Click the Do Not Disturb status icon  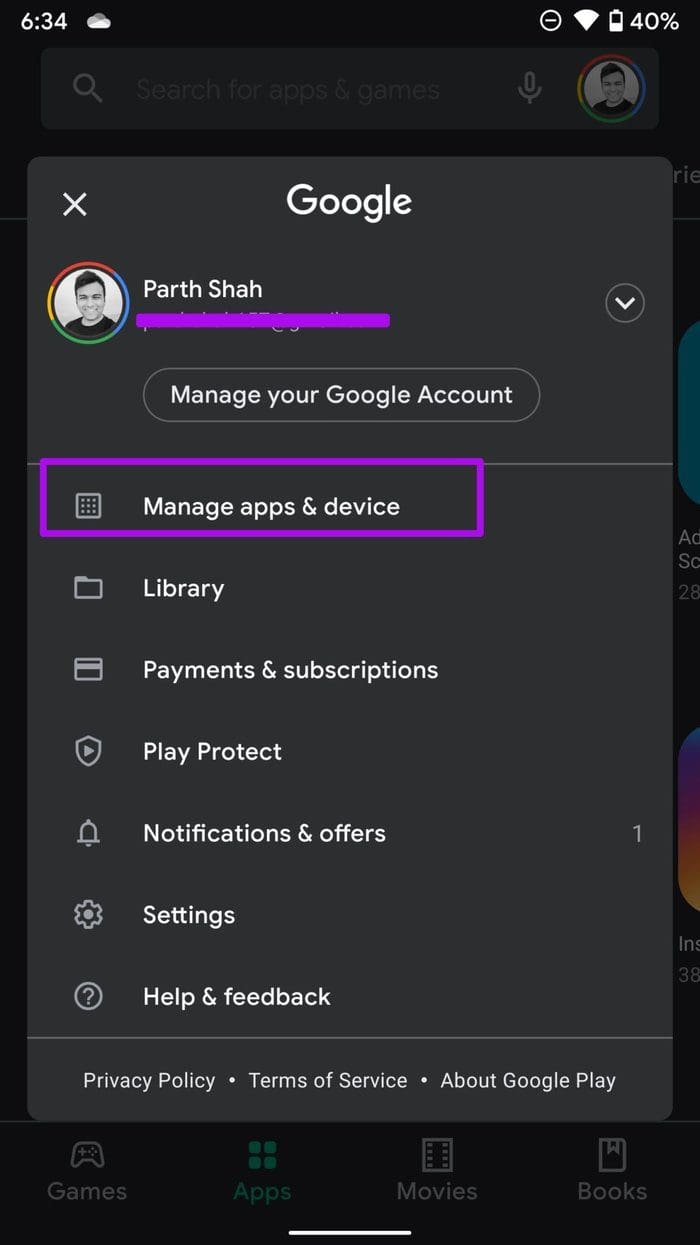(x=550, y=21)
